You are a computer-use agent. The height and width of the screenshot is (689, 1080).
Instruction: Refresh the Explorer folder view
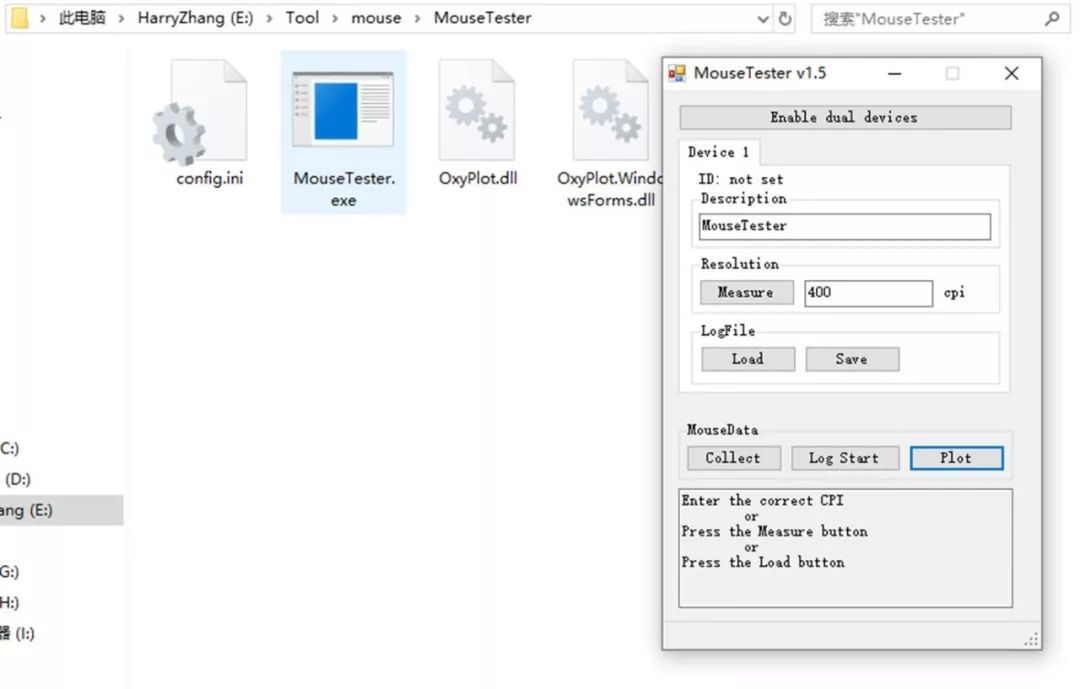[x=785, y=19]
